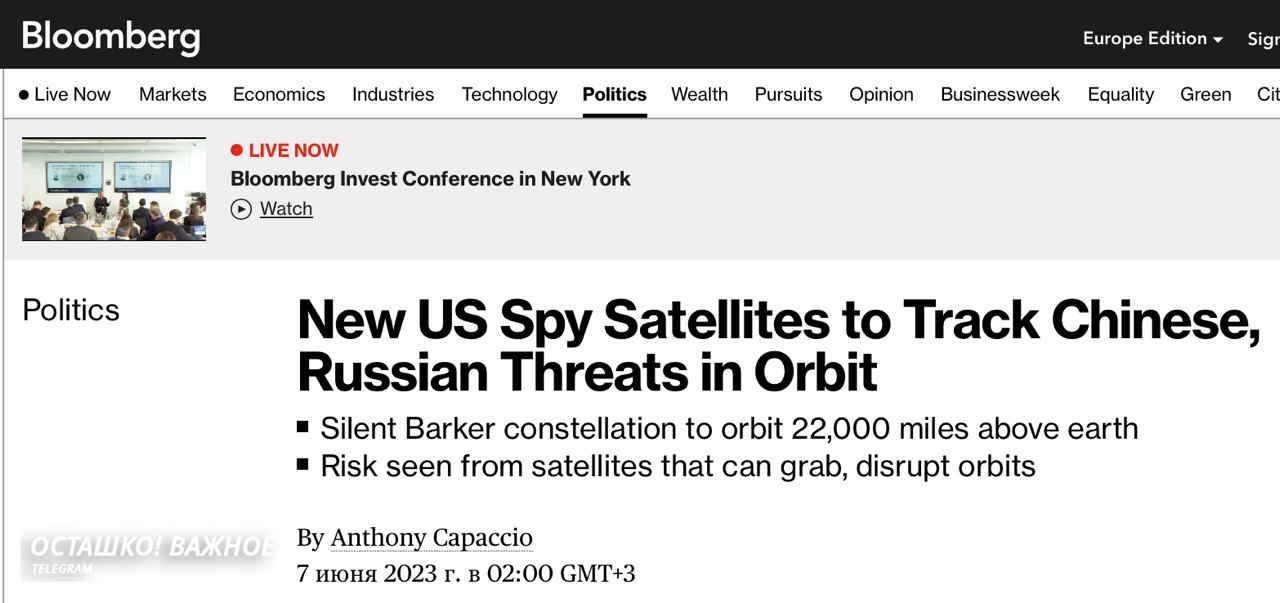Open the Equality section
The image size is (1280, 603).
[x=1120, y=94]
